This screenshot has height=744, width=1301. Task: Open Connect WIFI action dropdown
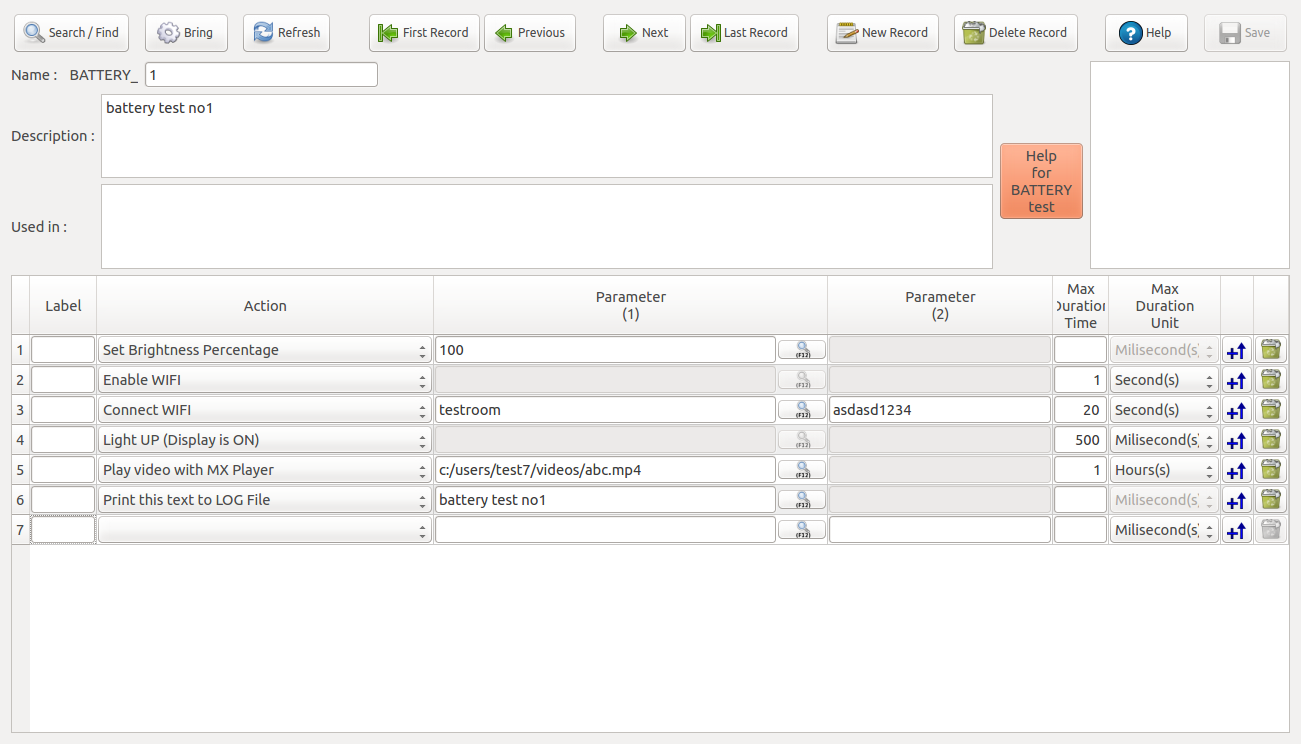click(x=265, y=410)
